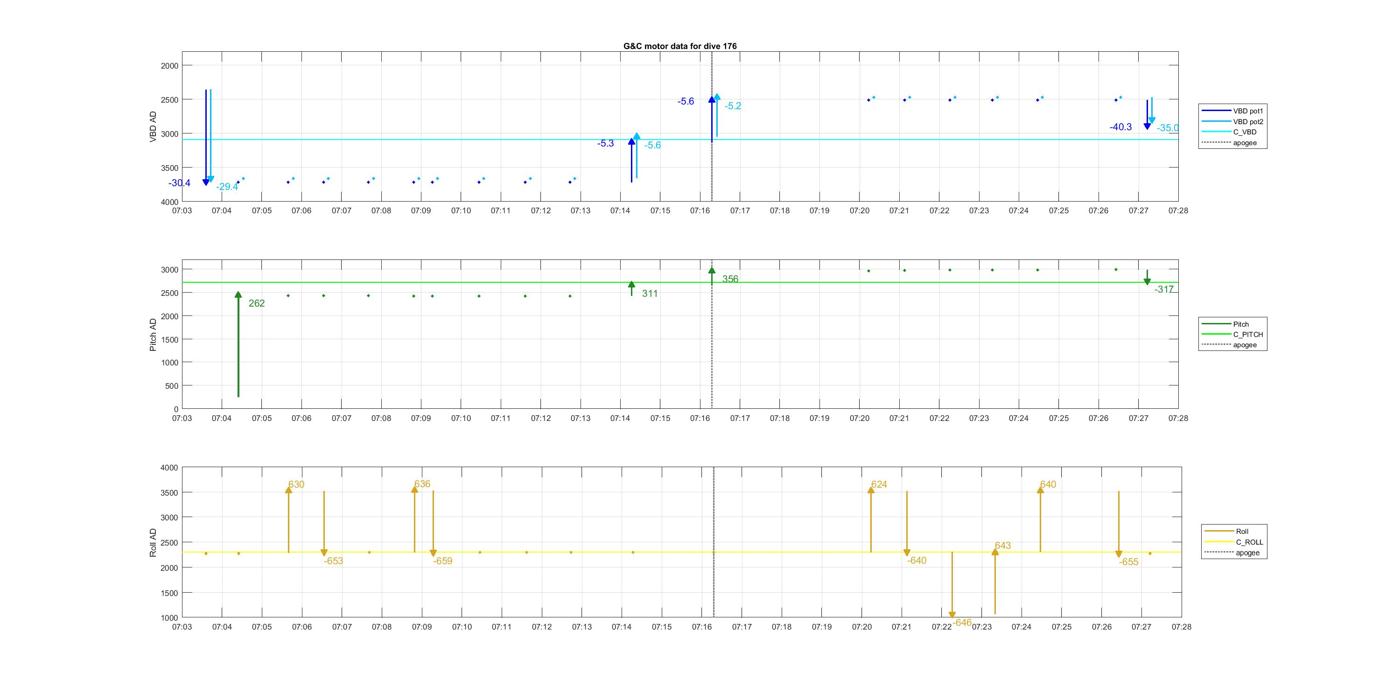Viewport: 1400px width, 693px height.
Task: Select the "C_VBD" legend entry
Action: click(1229, 132)
